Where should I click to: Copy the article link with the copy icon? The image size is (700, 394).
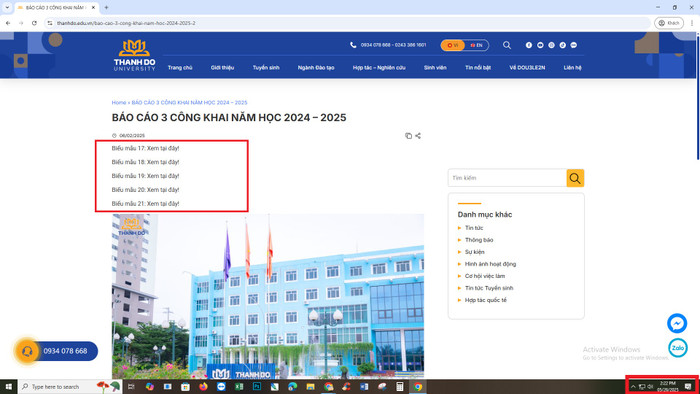coord(408,136)
